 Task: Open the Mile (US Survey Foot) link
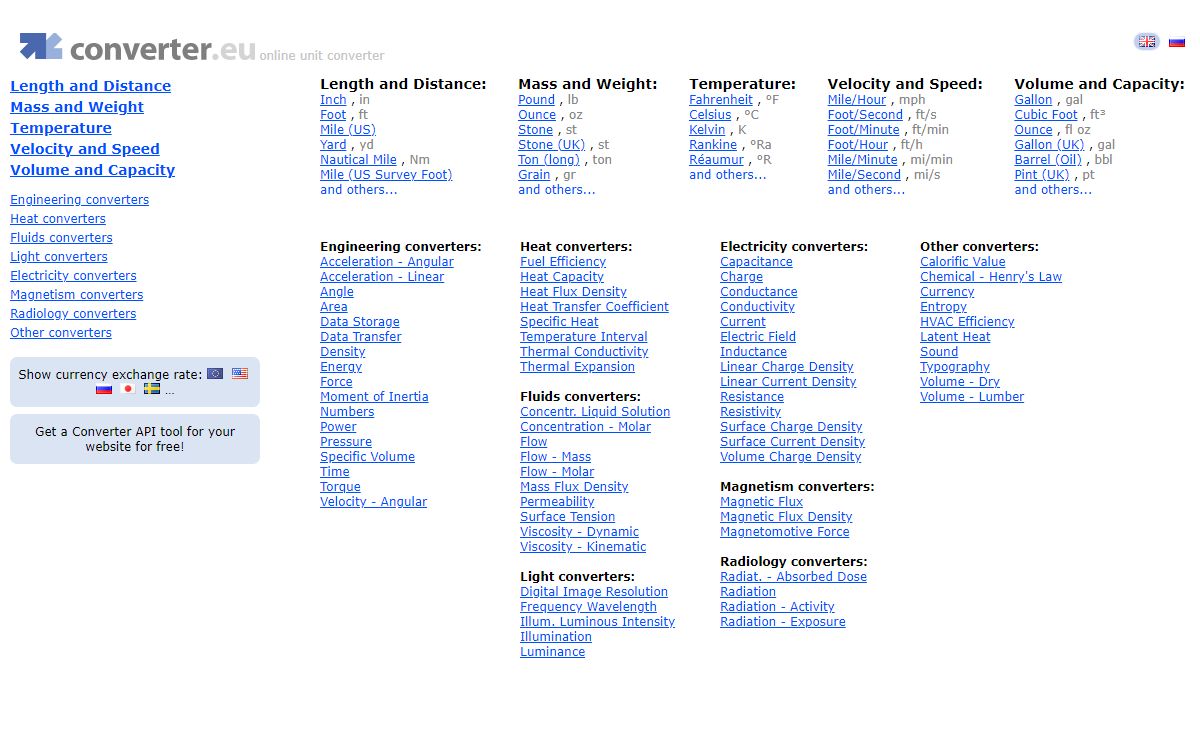pyautogui.click(x=386, y=175)
